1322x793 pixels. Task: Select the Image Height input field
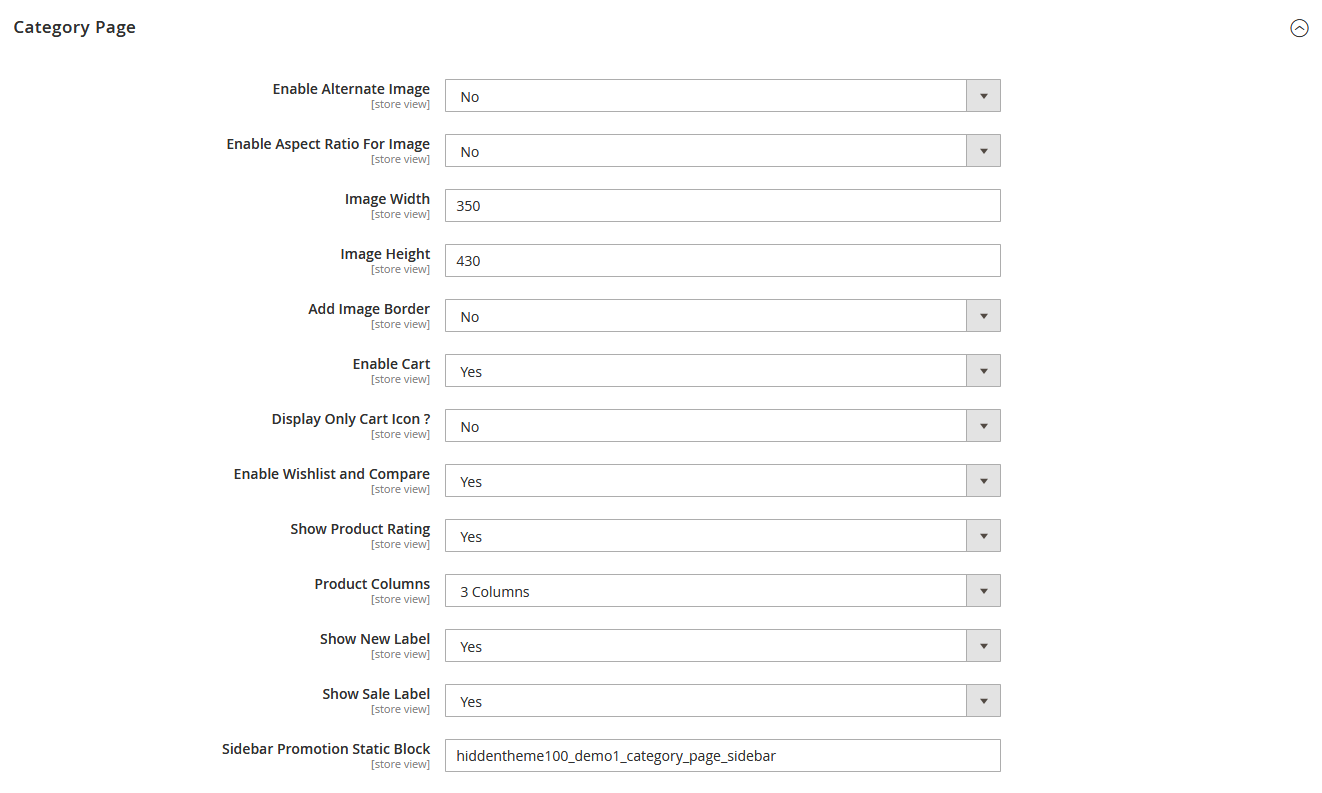722,260
